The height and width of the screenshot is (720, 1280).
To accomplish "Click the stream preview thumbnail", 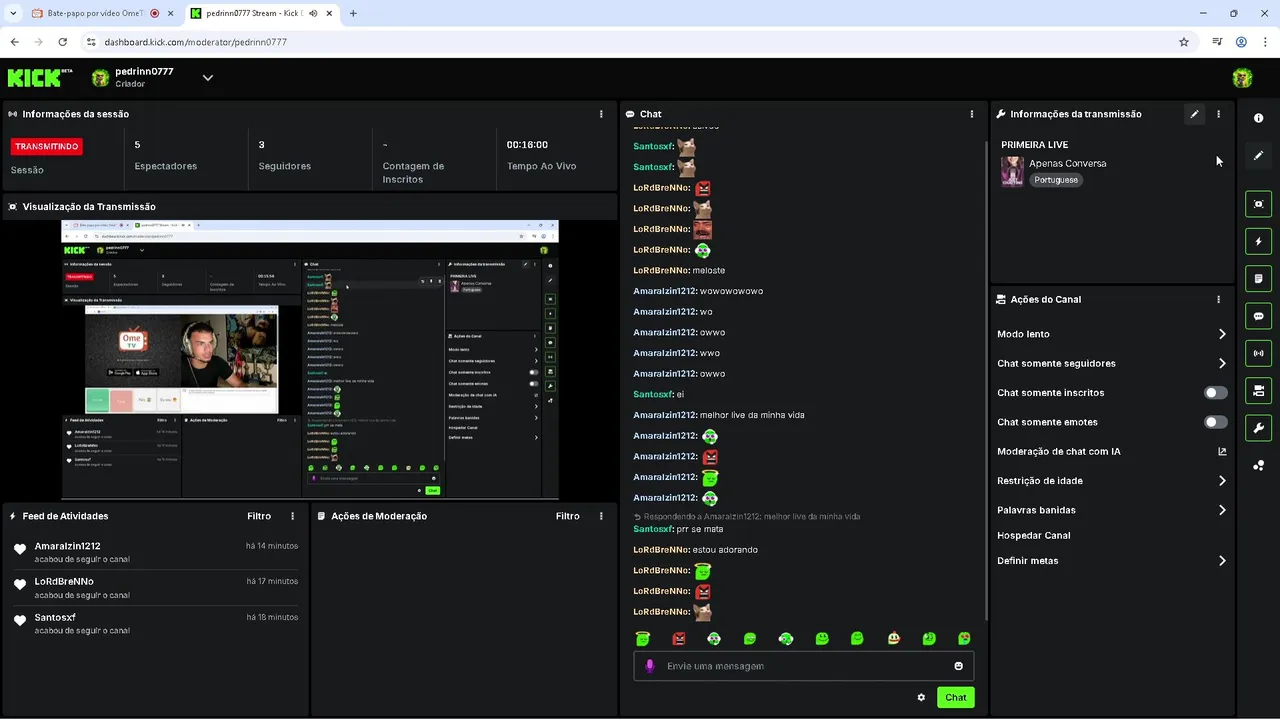I will point(310,359).
